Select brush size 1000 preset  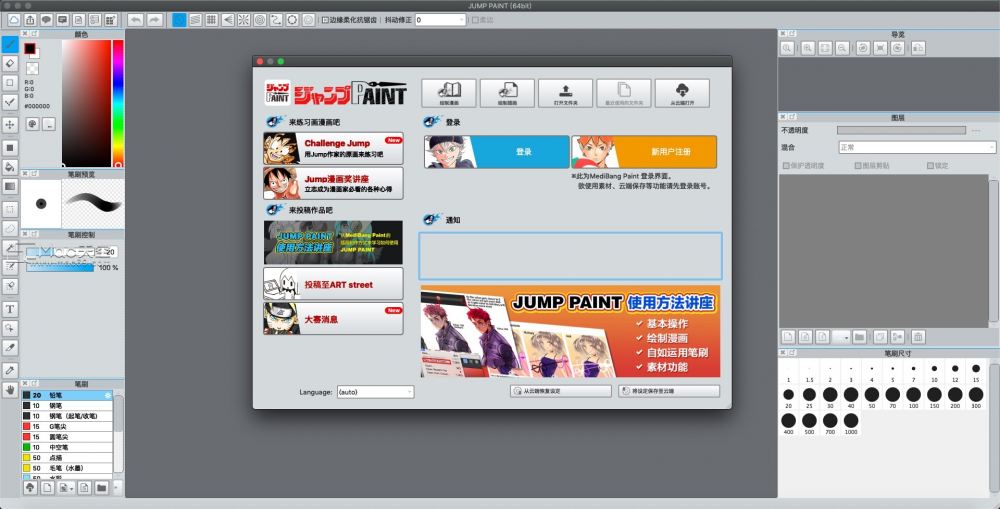[x=851, y=424]
